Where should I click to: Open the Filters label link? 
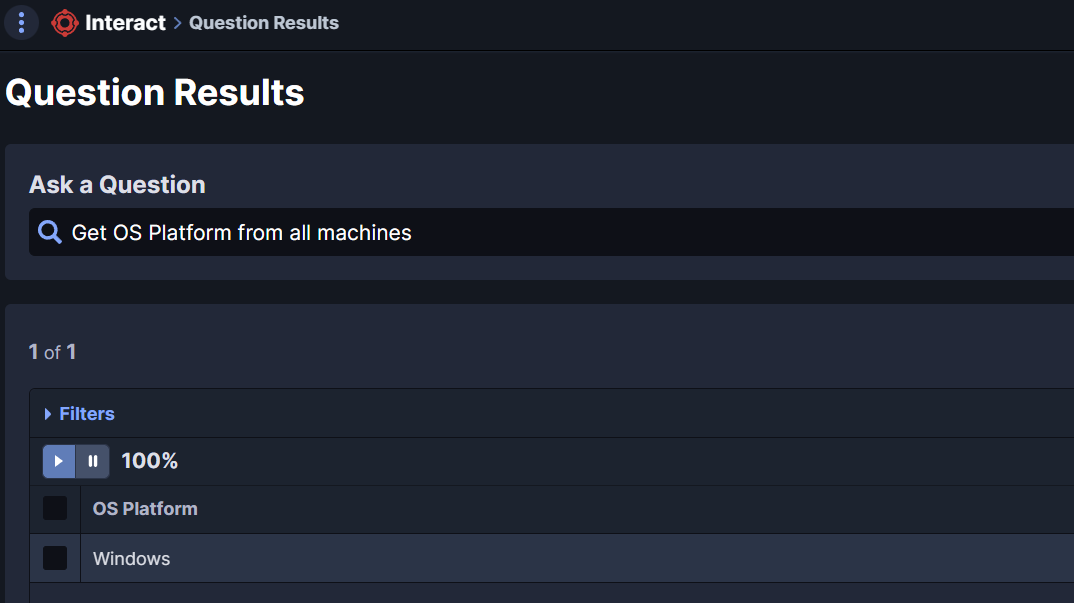(87, 414)
